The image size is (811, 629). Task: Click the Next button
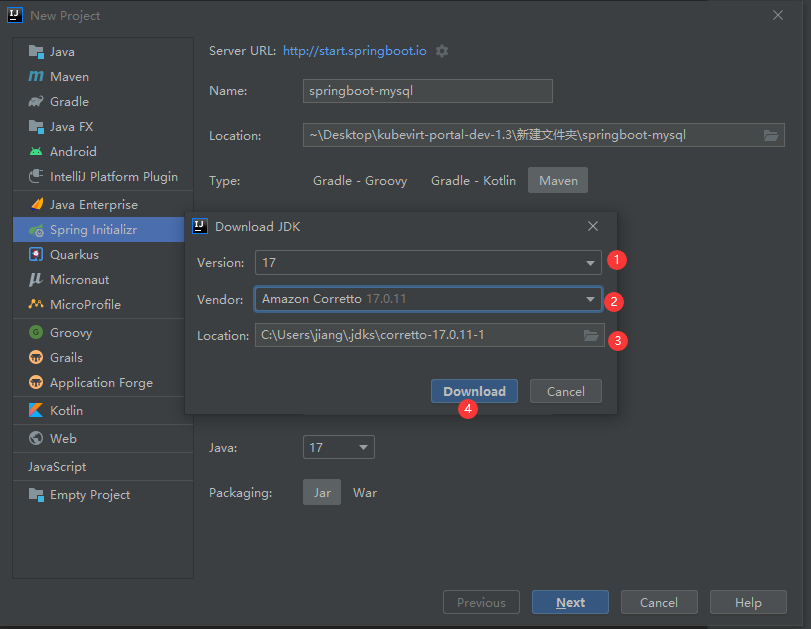(570, 602)
